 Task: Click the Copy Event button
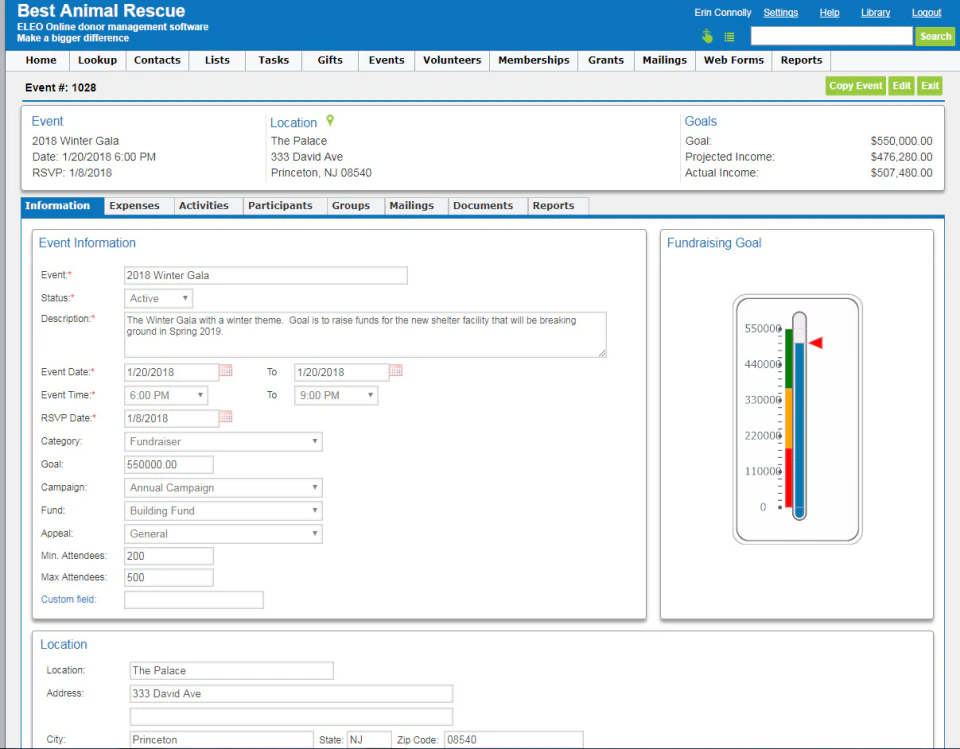coord(855,86)
